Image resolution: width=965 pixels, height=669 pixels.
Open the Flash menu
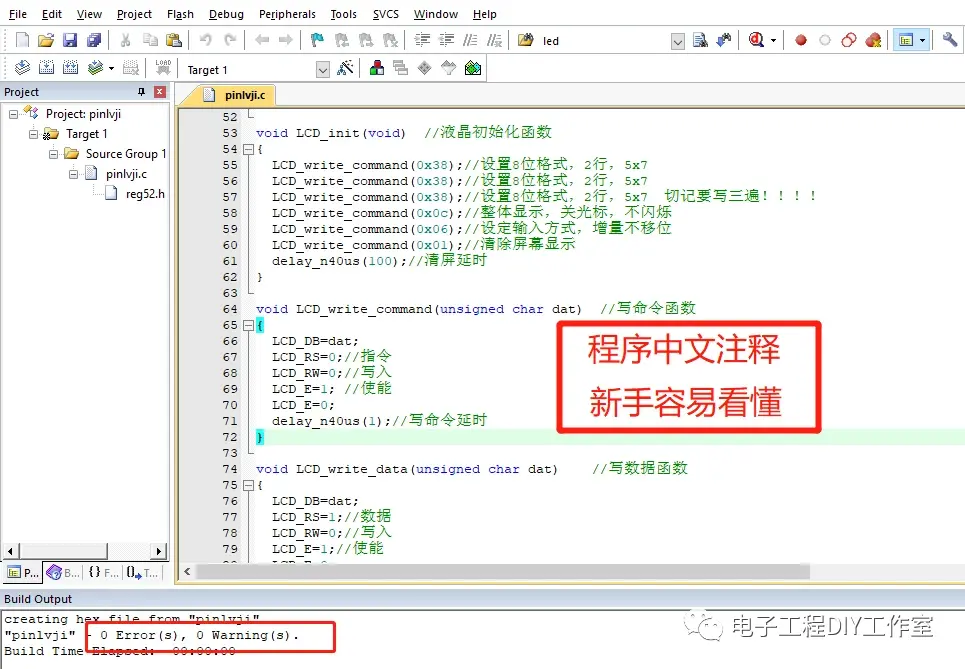pyautogui.click(x=180, y=14)
